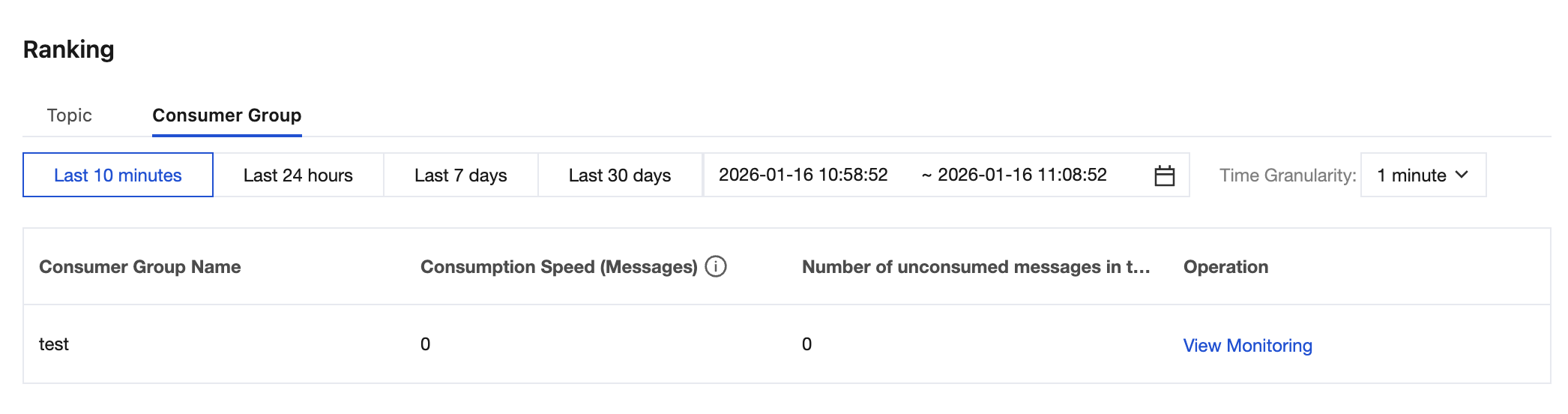Click the Consumption Speed (Messages) header
Viewport: 1568px width, 414px height.
click(x=558, y=267)
